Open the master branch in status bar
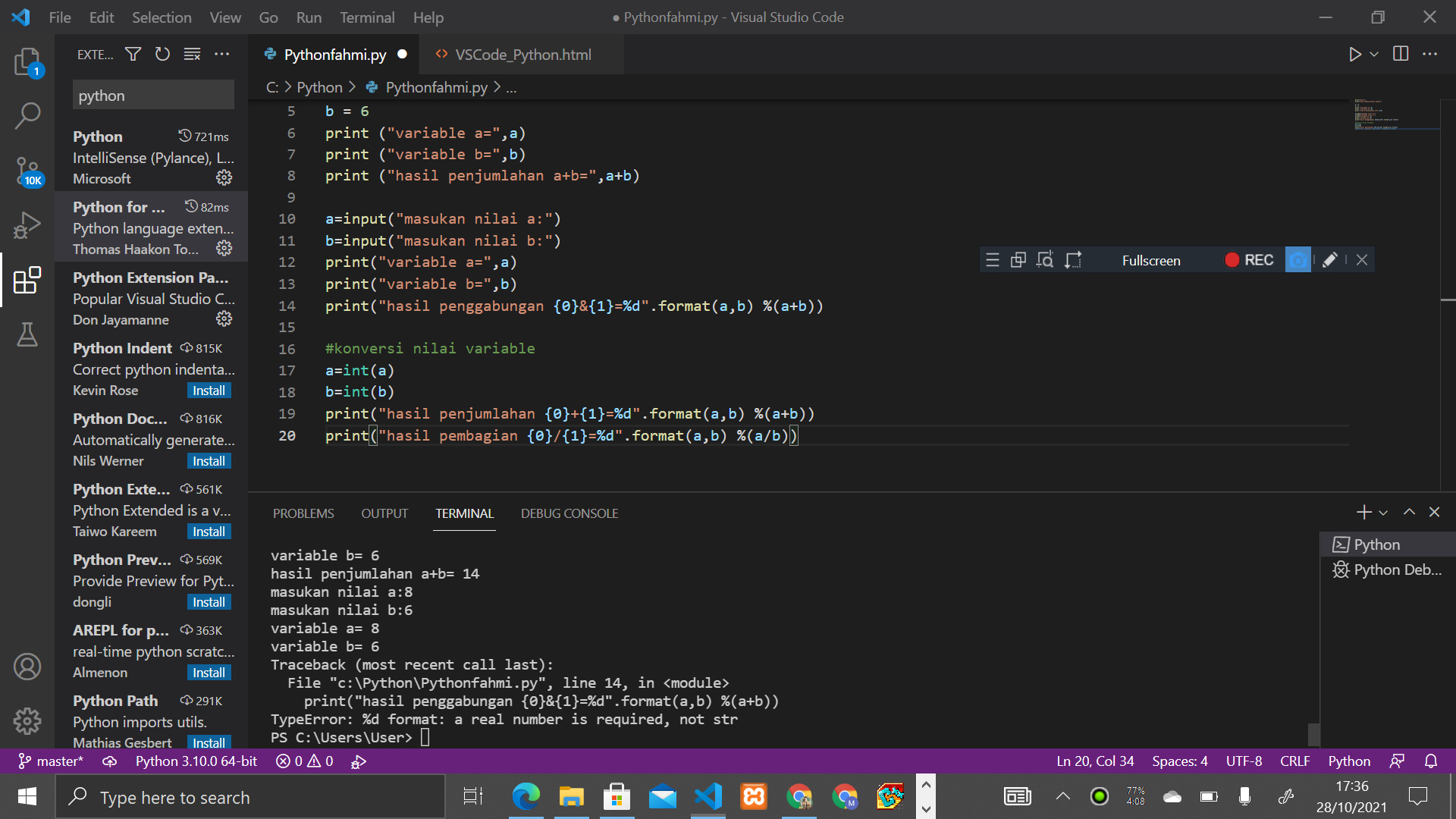The image size is (1456, 819). coord(50,761)
